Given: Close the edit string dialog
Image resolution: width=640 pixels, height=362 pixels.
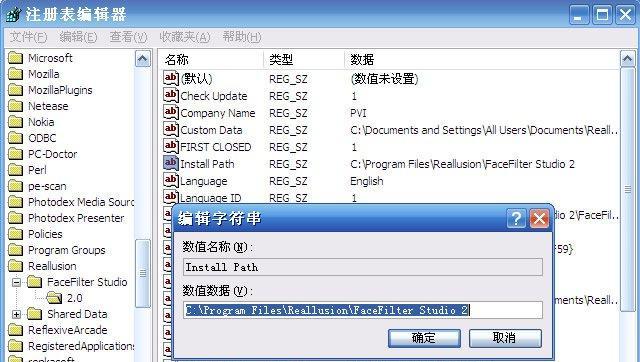Looking at the screenshot, I should [539, 219].
